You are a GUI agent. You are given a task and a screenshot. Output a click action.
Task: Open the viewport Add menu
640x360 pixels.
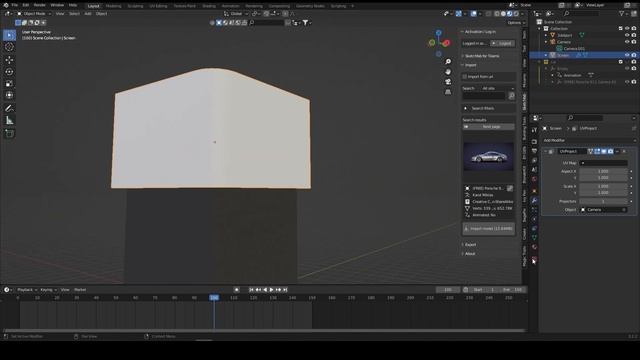click(88, 13)
